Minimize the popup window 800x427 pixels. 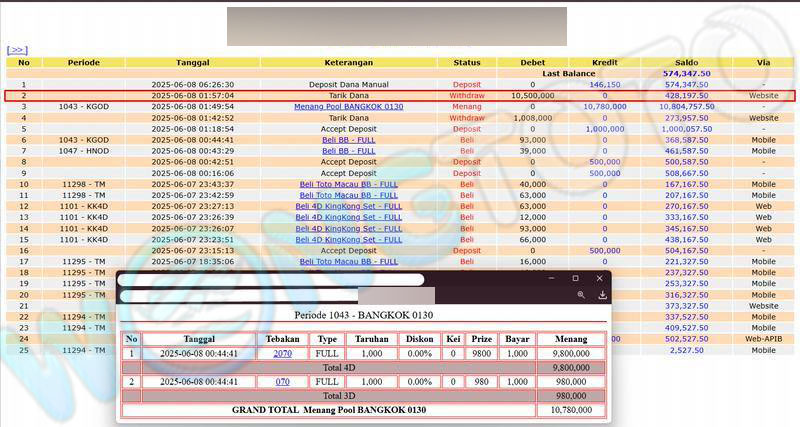click(x=551, y=278)
